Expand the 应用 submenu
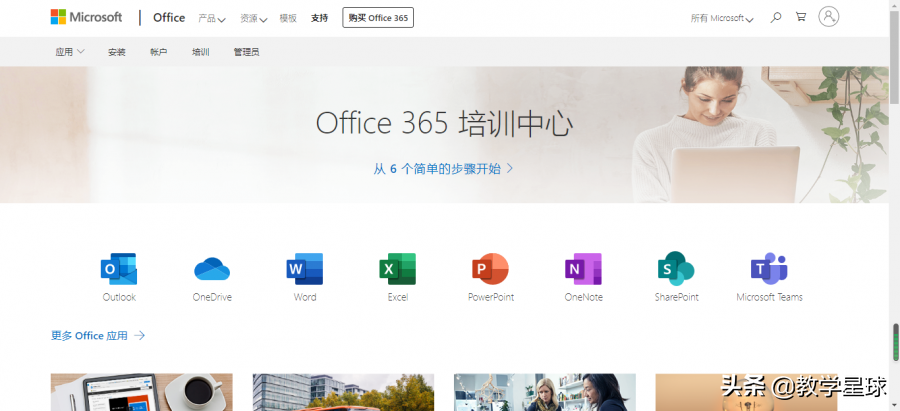Screen dimensions: 900x411 coord(70,52)
